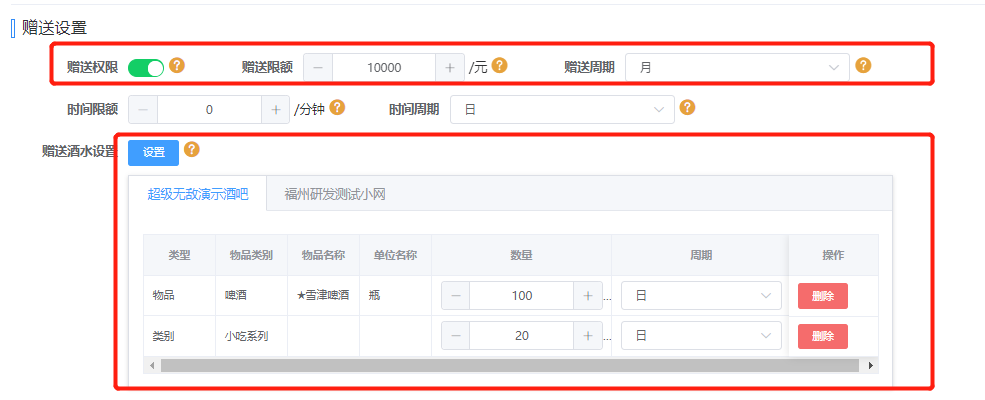Decrease quantity for 小吃系列 row

click(455, 336)
